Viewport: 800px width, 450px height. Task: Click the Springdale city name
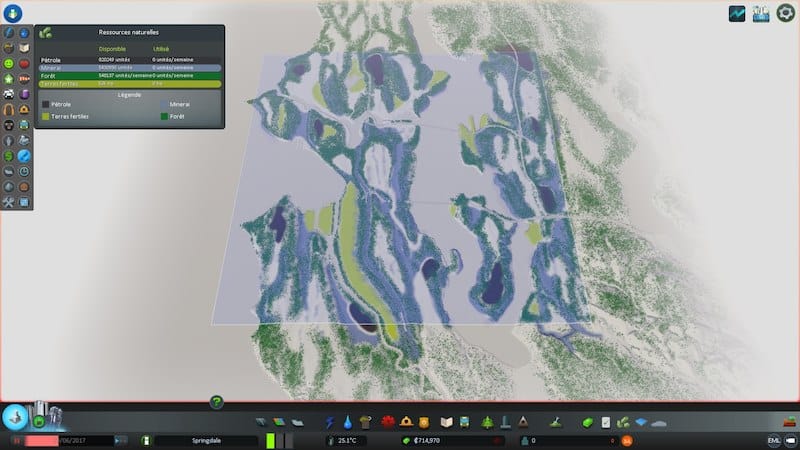click(x=206, y=440)
